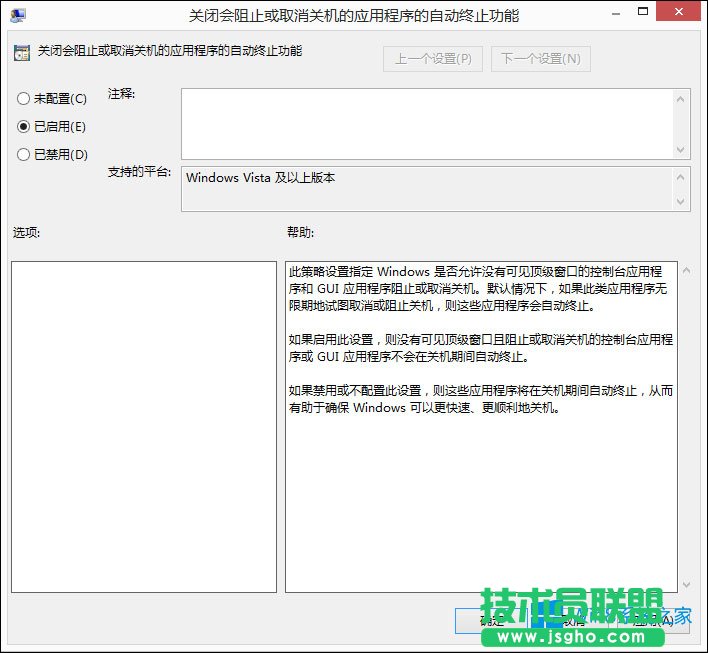The height and width of the screenshot is (653, 708).
Task: Select the 已启用(E) radio option
Action: [x=24, y=127]
